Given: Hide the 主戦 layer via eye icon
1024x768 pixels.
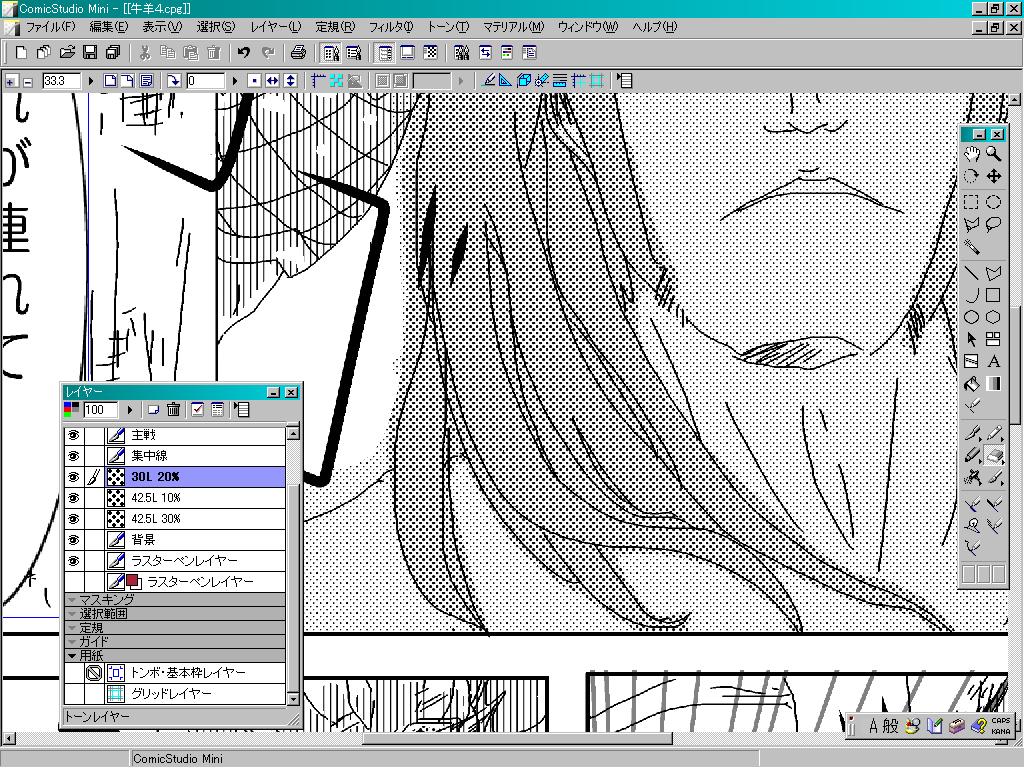Looking at the screenshot, I should 73,435.
